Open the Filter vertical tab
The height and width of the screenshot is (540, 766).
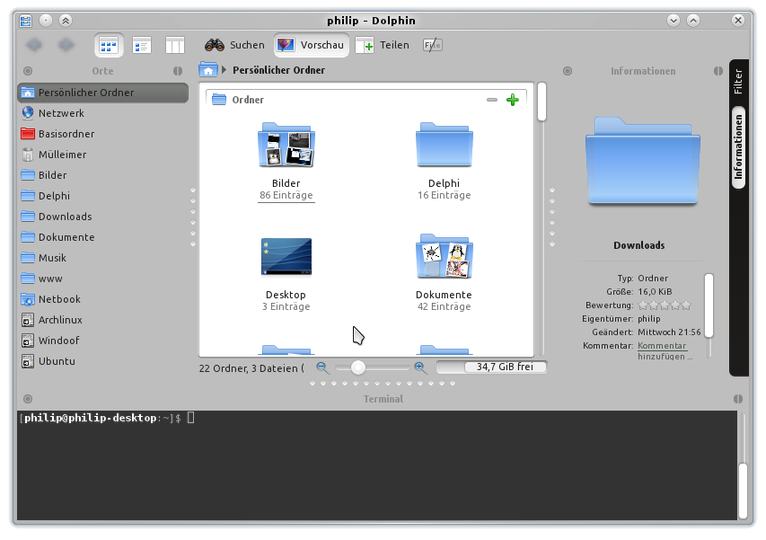pos(738,82)
